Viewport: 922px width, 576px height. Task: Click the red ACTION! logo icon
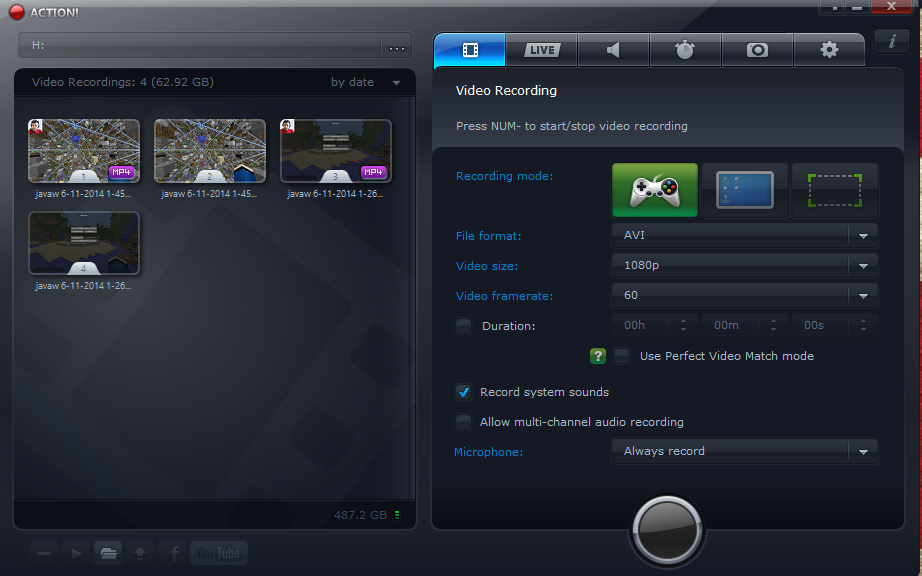pyautogui.click(x=17, y=12)
